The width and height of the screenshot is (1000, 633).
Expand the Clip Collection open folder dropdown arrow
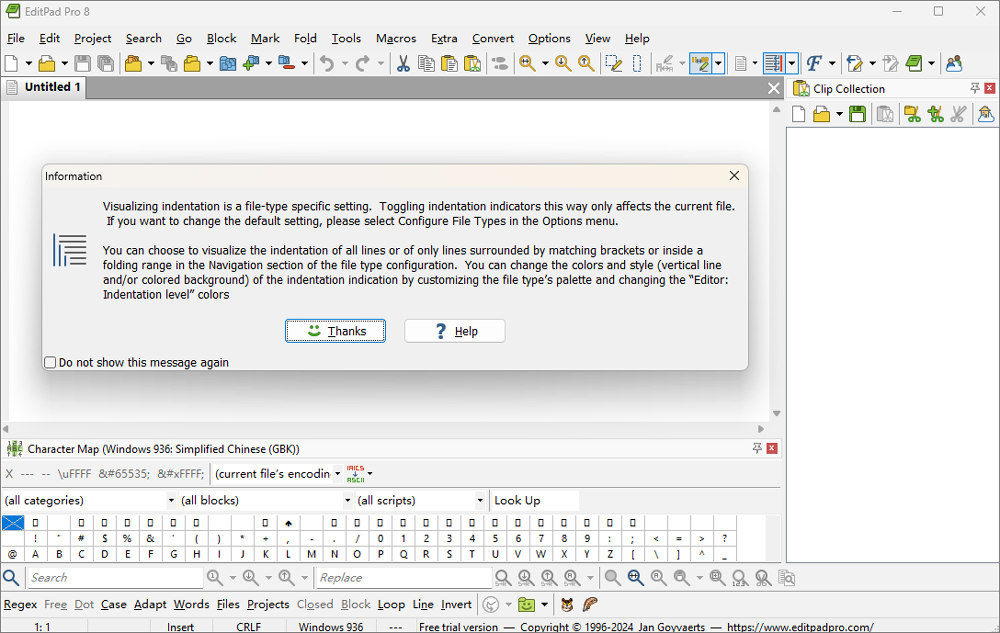(x=839, y=114)
